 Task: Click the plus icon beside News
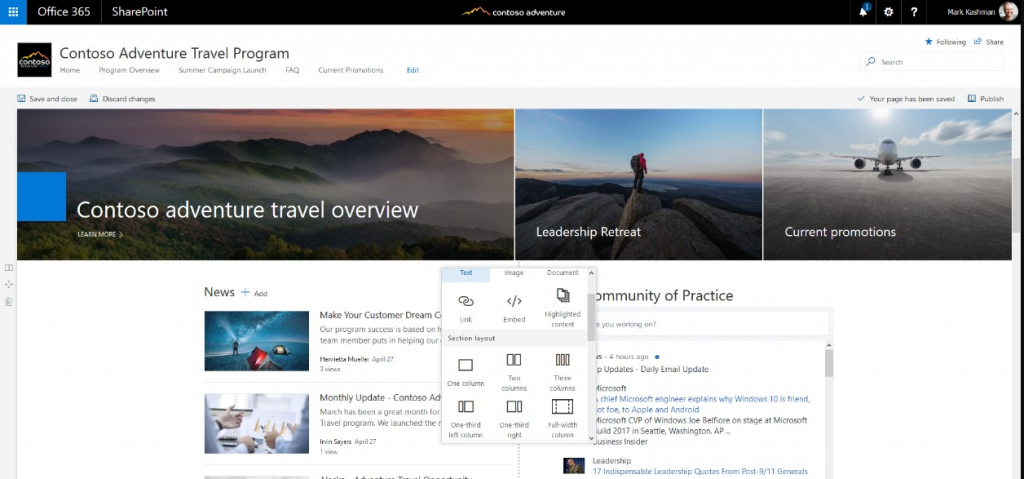coord(246,292)
